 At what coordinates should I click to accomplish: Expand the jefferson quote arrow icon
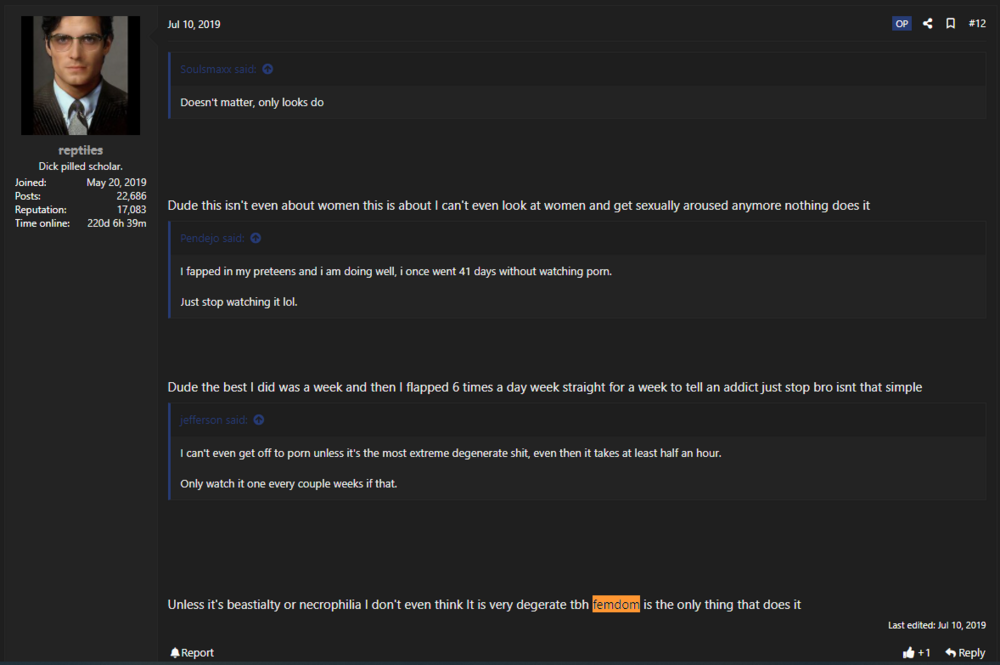click(x=259, y=420)
